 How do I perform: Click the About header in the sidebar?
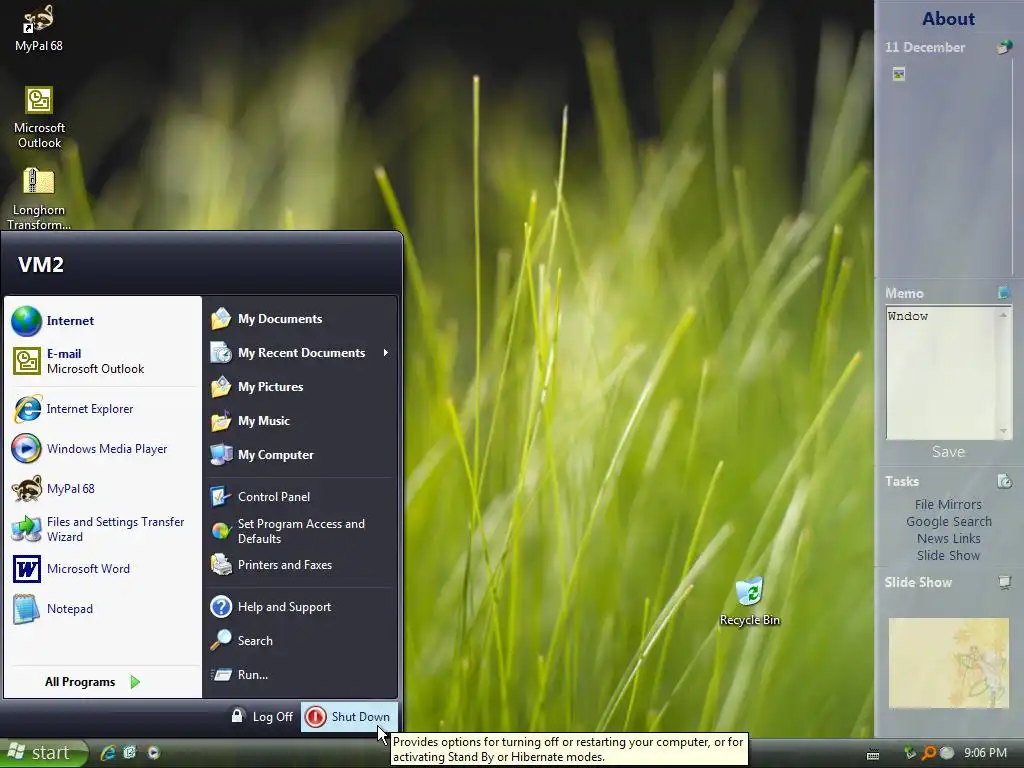(948, 19)
